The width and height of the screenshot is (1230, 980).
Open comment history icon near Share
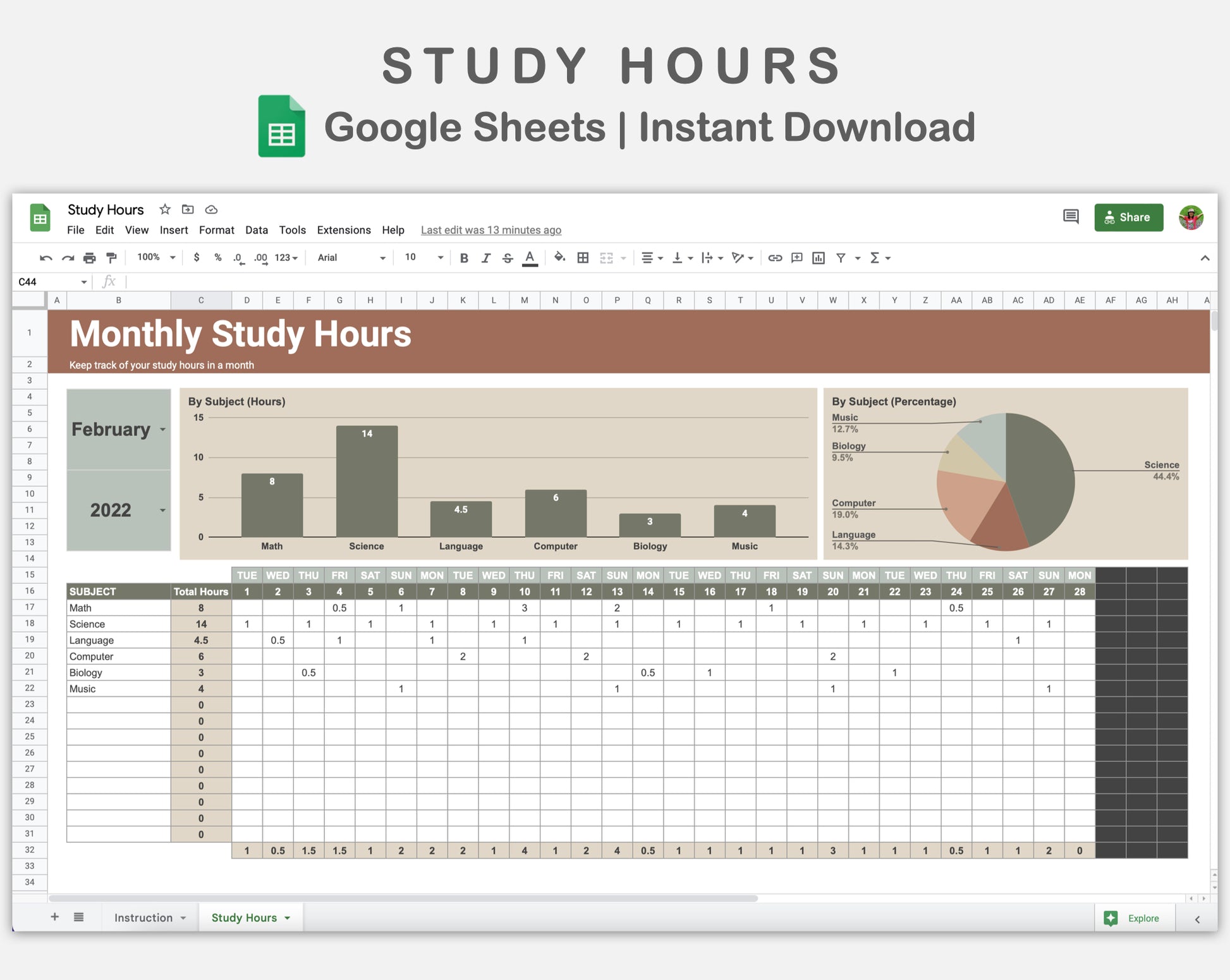coord(1071,217)
